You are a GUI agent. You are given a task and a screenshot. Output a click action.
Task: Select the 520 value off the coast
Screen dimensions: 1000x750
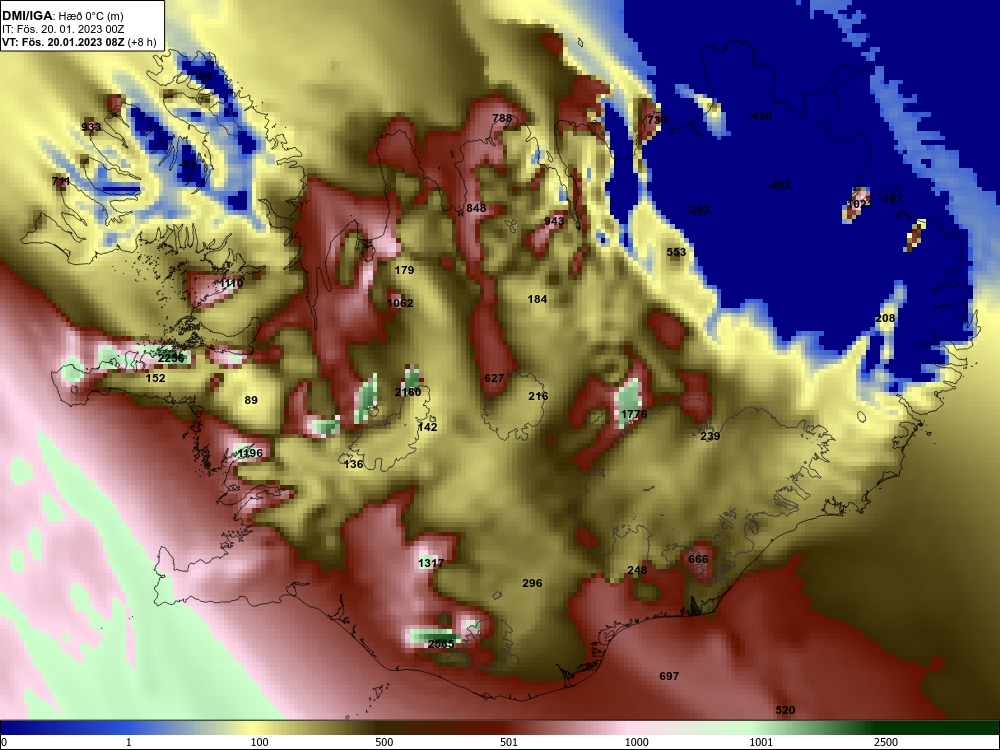tap(785, 710)
